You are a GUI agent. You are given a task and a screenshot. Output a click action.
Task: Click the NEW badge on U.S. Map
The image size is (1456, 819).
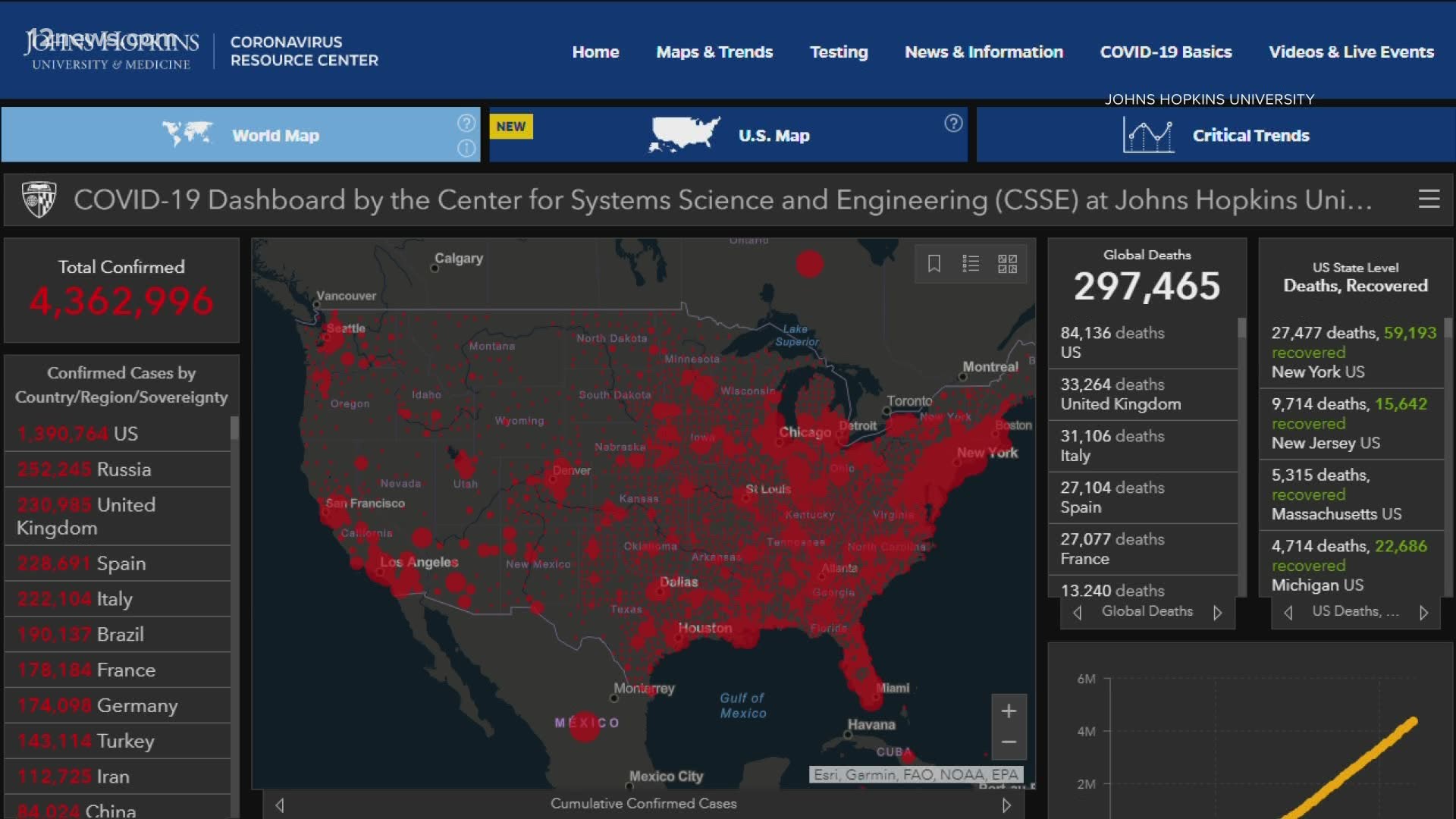click(511, 126)
